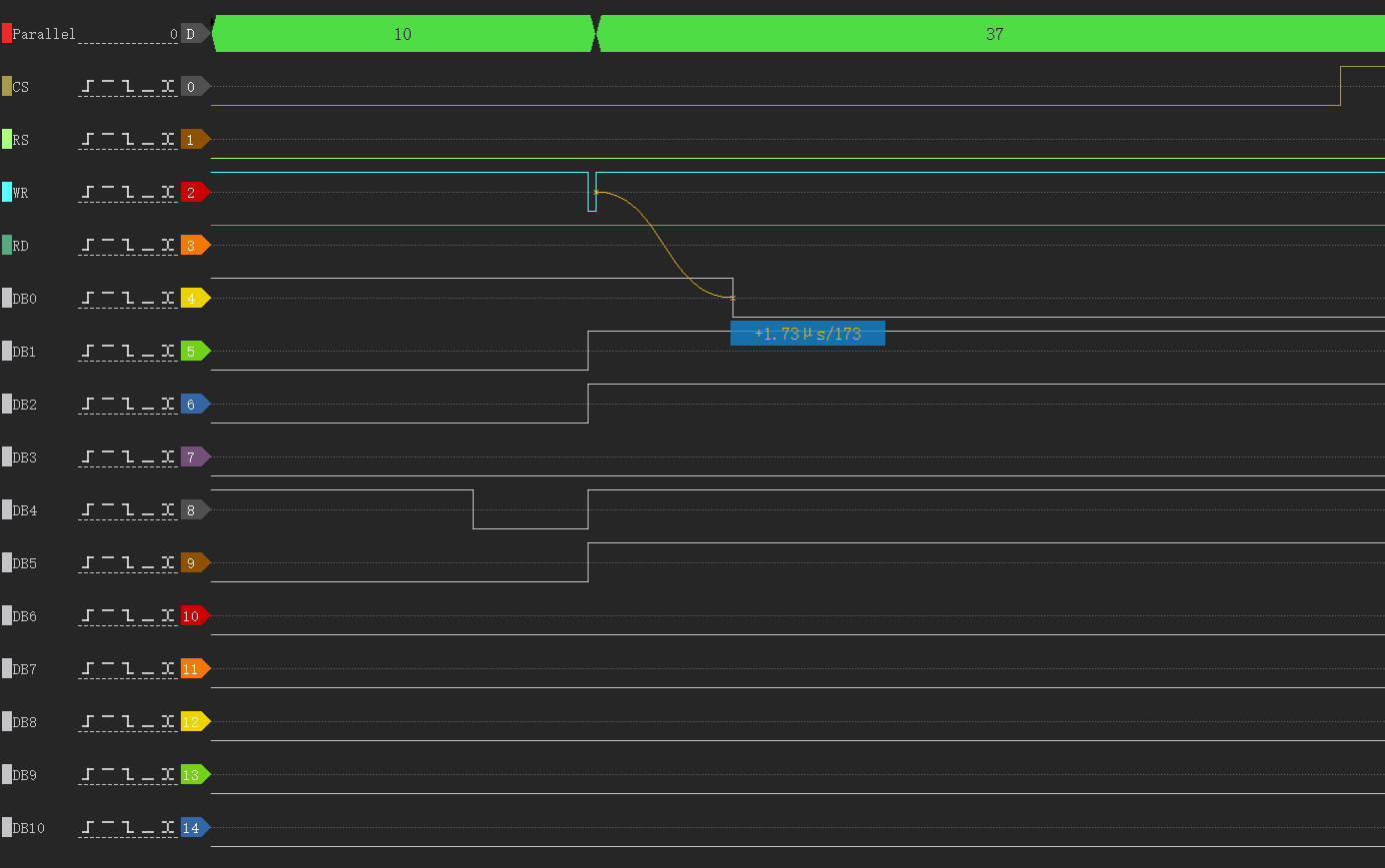Open the light green RS channel color swatch

coord(7,139)
